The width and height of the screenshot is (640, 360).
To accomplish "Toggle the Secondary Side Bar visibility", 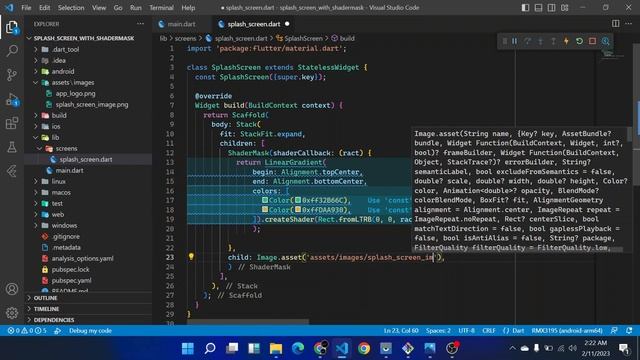I will pyautogui.click(x=551, y=7).
